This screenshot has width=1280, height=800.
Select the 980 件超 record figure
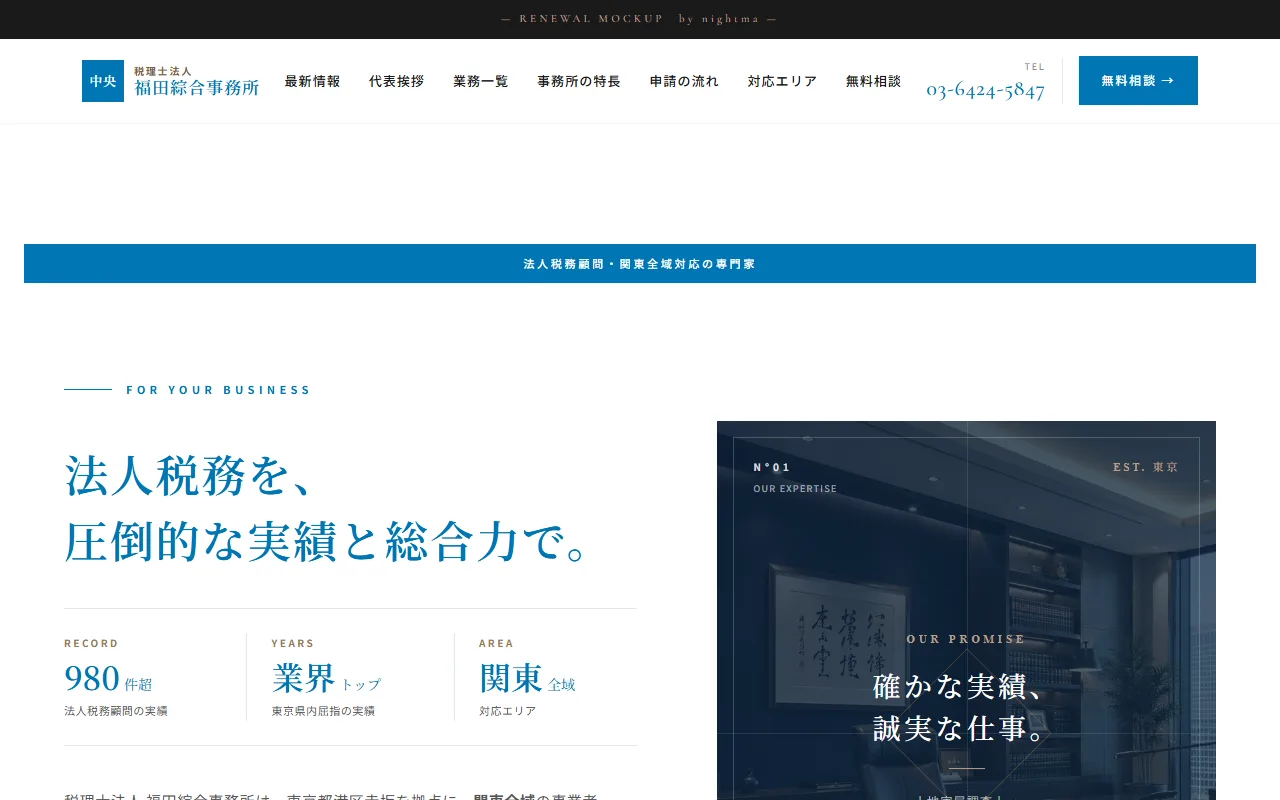108,678
